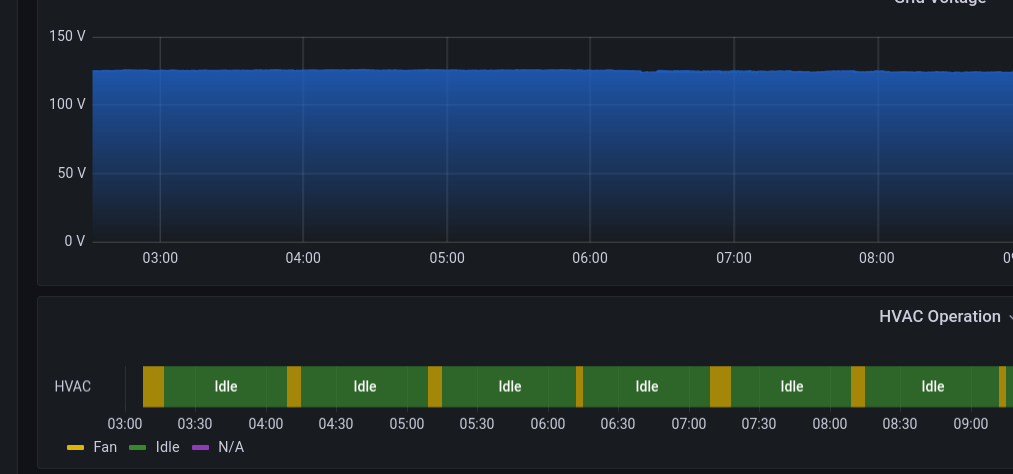Viewport: 1013px width, 474px height.
Task: Click the 08:00 label on voltage chart axis
Action: (x=877, y=258)
